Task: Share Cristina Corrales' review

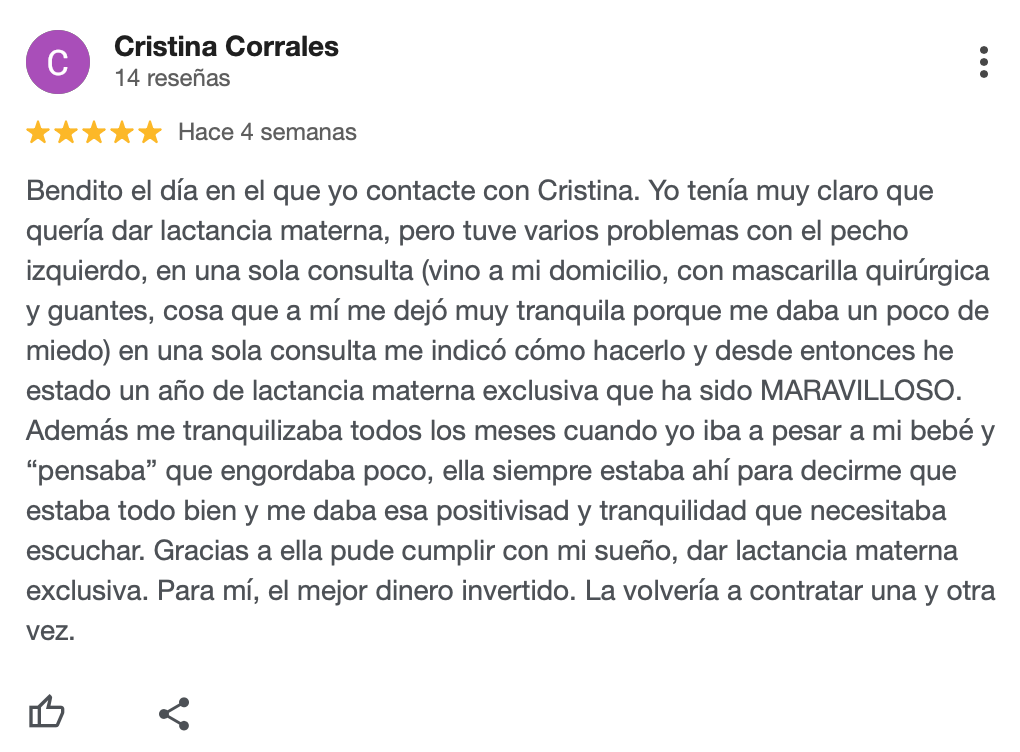Action: (x=174, y=713)
